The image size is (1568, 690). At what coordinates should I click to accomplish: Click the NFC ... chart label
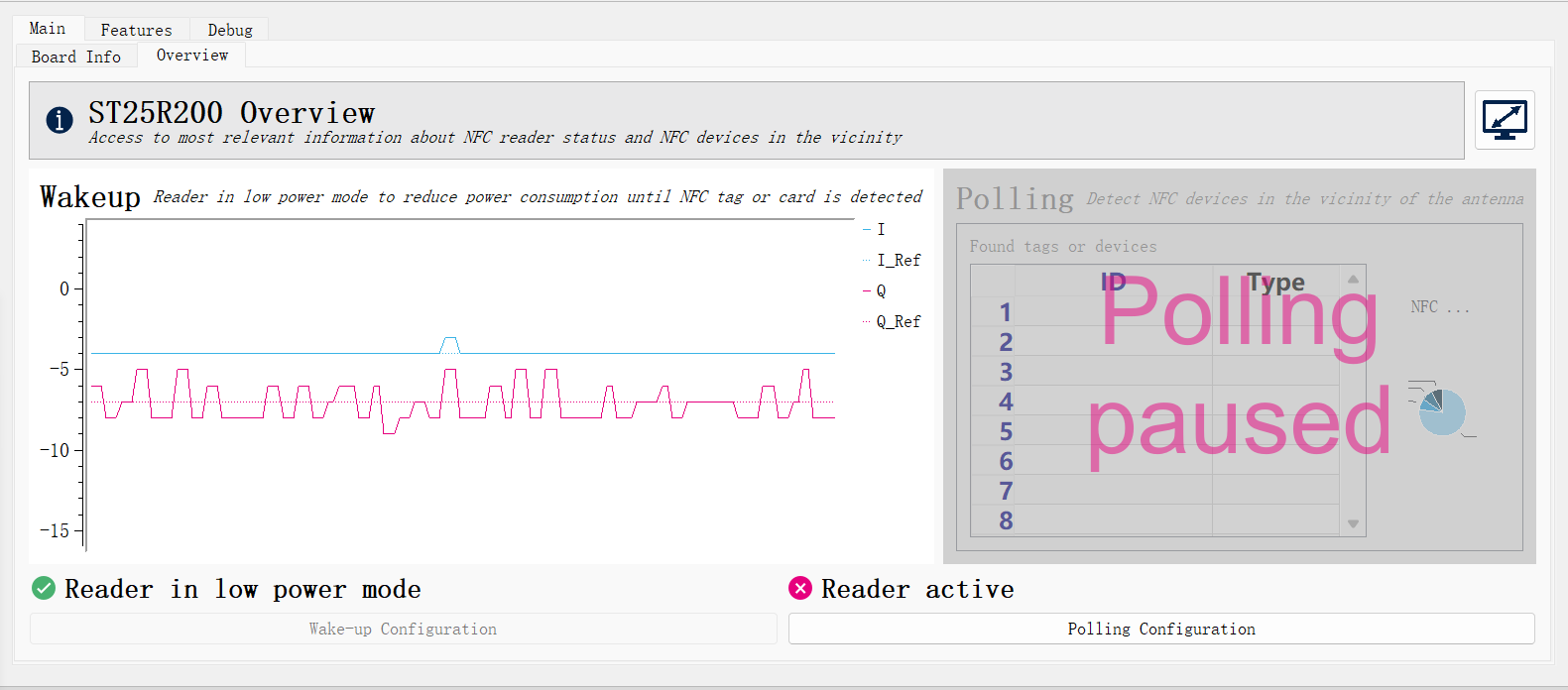[1440, 307]
